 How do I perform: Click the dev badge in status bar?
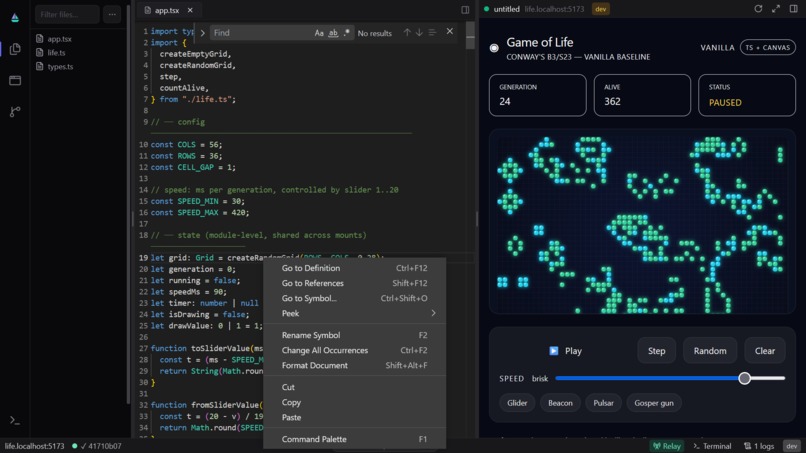tap(792, 446)
